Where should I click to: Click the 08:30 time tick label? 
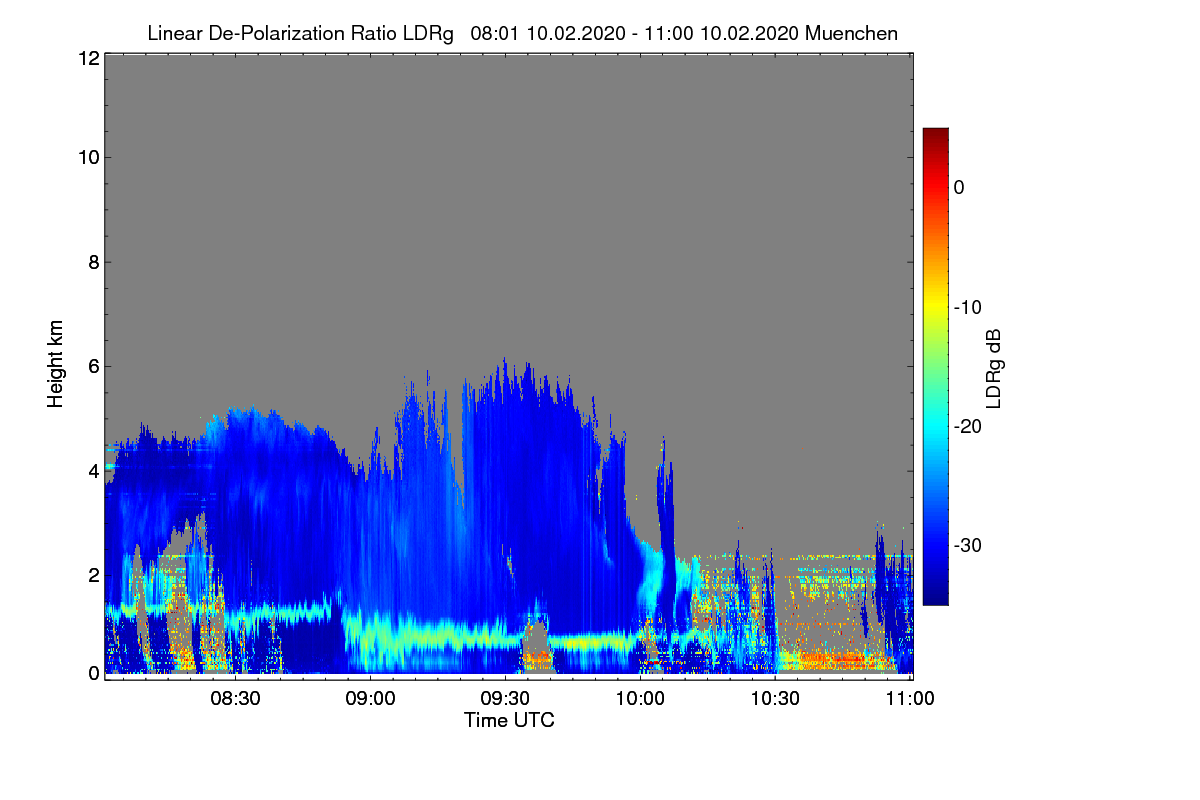[234, 699]
